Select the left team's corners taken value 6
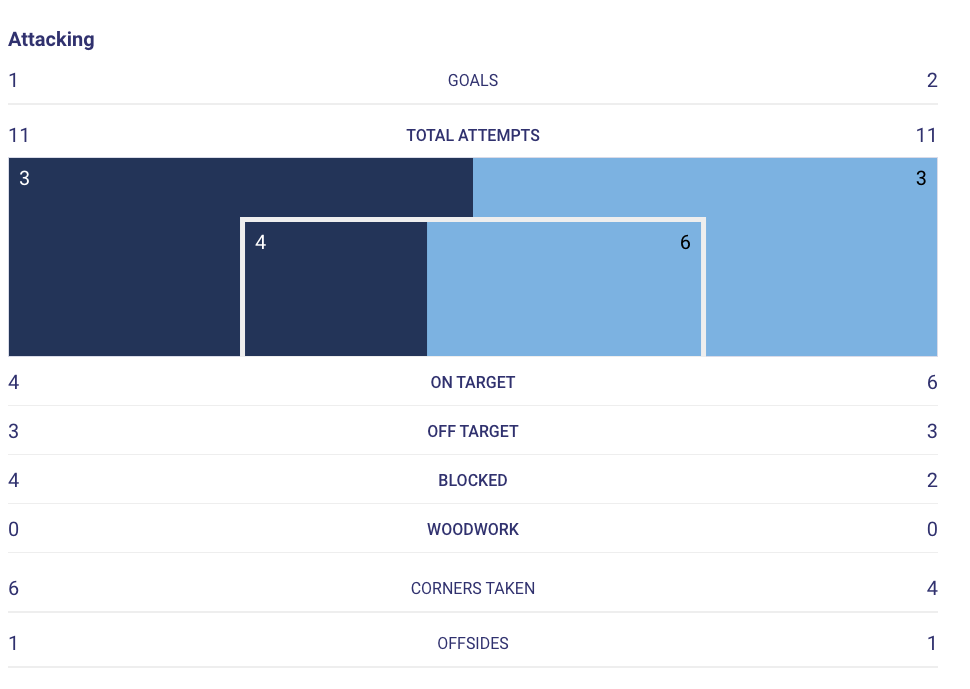 tap(14, 589)
